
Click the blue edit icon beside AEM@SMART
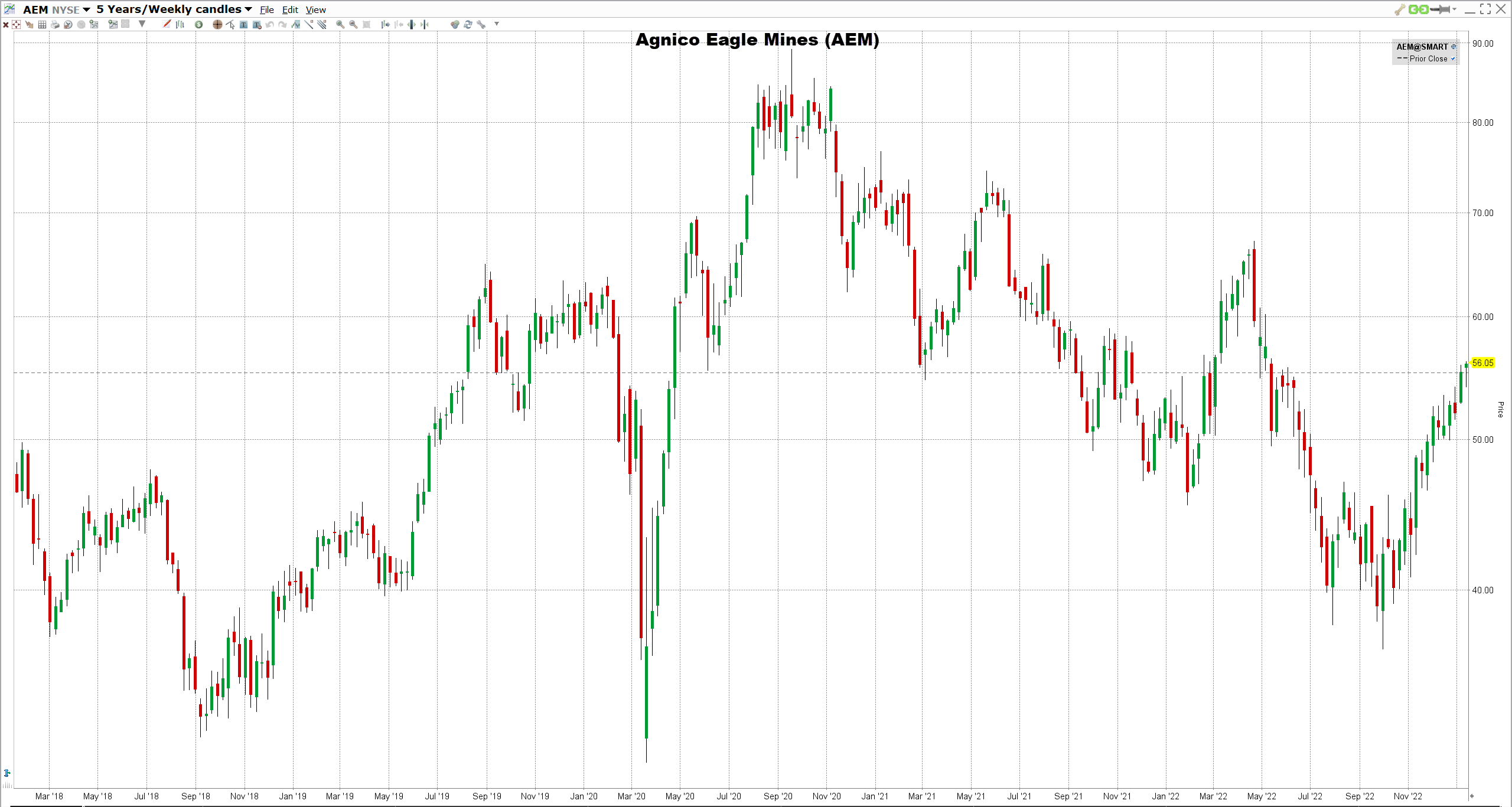click(x=1454, y=47)
